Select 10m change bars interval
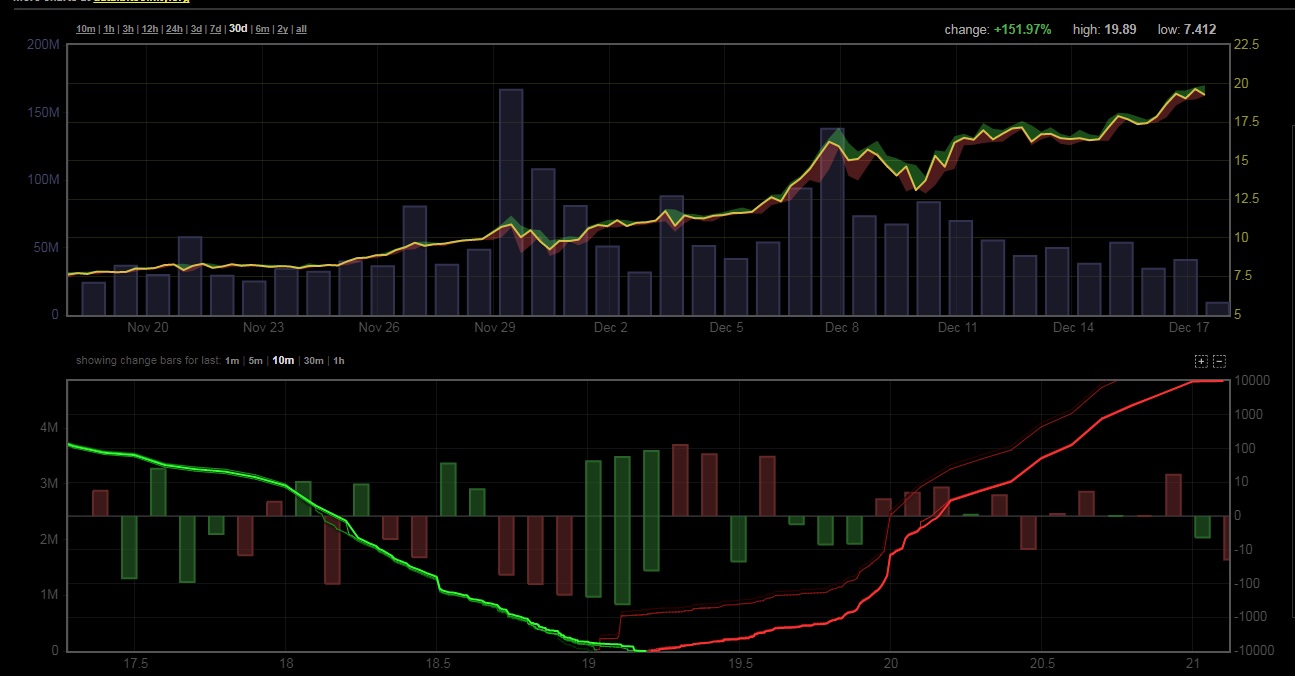 click(x=283, y=361)
